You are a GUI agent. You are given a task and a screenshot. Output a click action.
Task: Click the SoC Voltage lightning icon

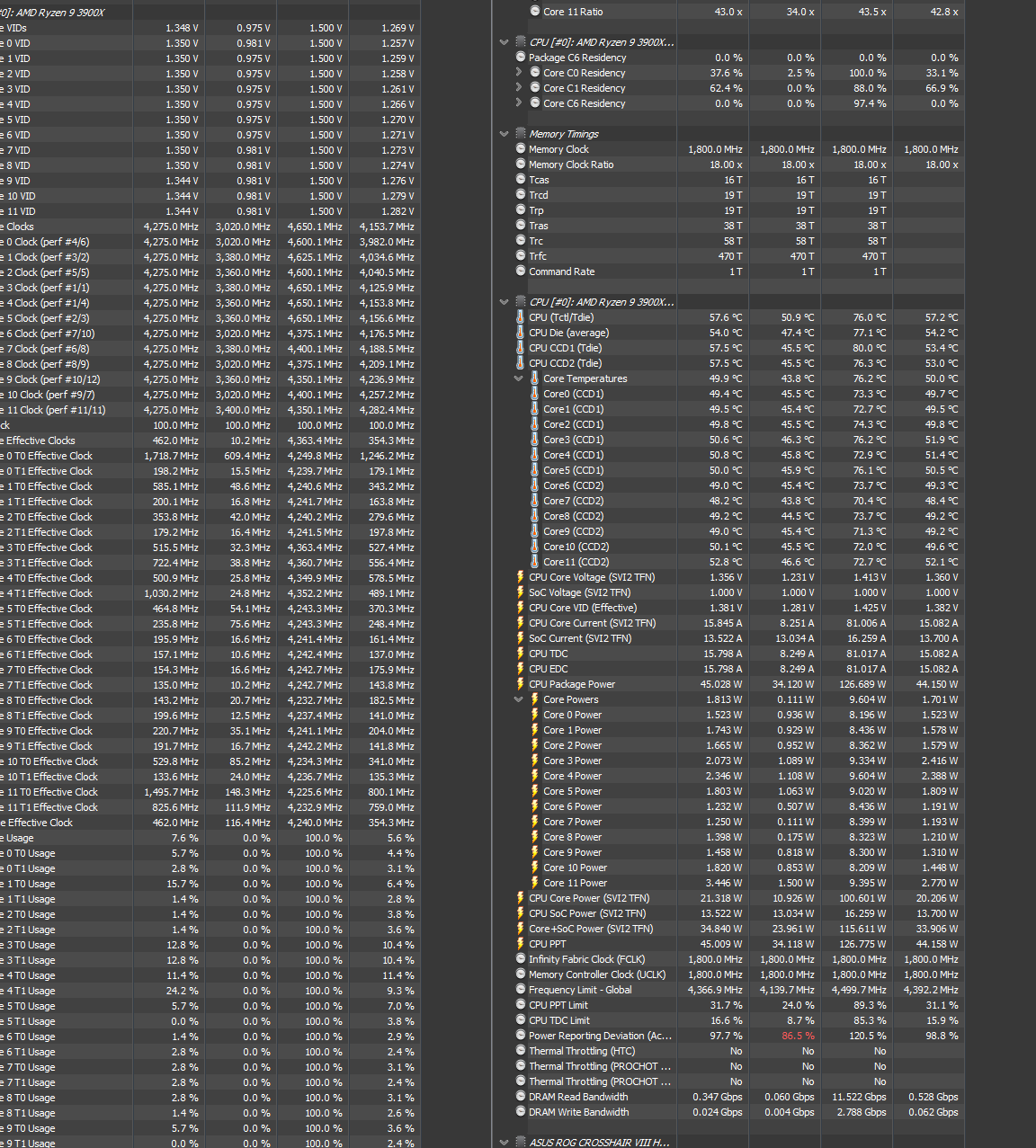click(521, 592)
